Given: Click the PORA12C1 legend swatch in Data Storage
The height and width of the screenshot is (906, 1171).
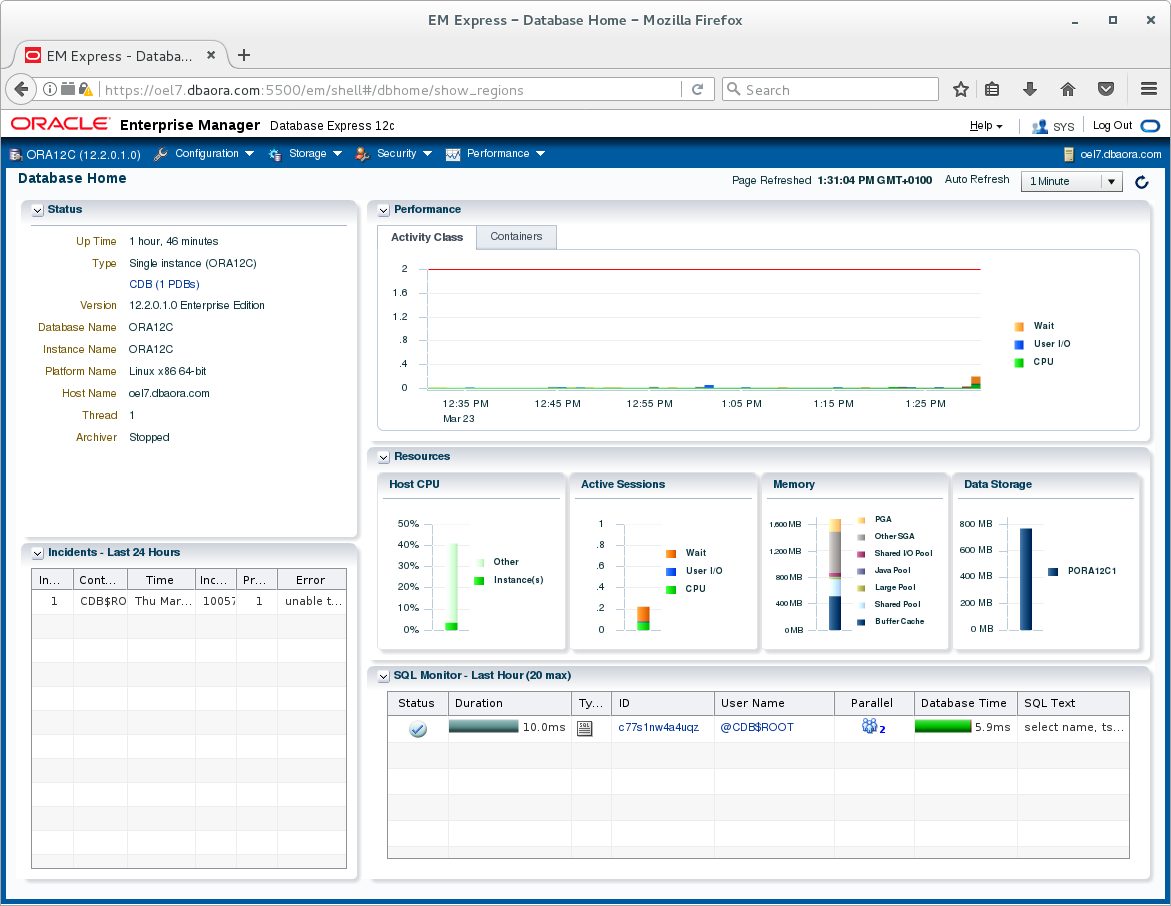Looking at the screenshot, I should point(1053,571).
